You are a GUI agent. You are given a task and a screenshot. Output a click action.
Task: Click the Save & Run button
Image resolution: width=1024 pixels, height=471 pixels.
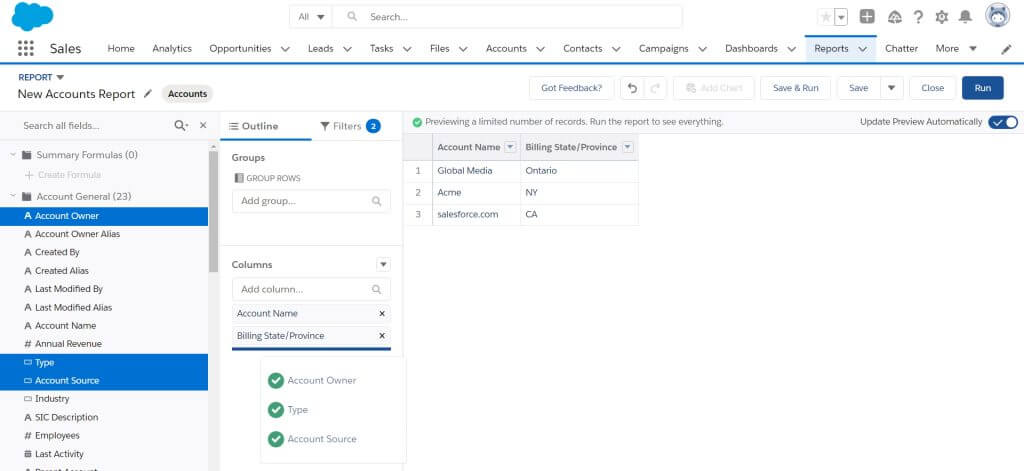(795, 88)
